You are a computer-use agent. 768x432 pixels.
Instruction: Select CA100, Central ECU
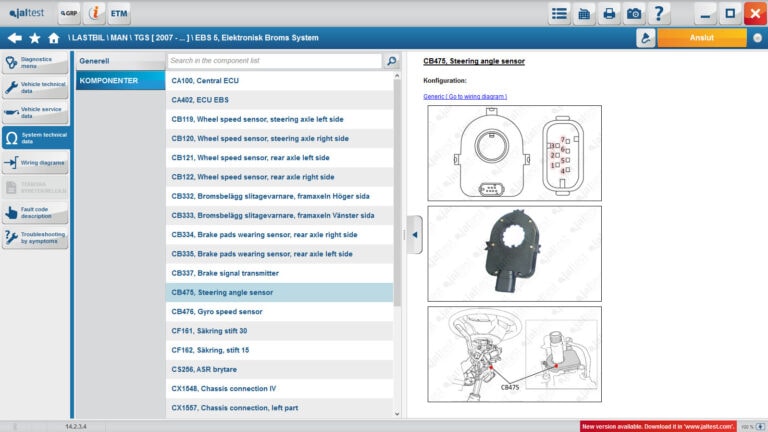279,80
